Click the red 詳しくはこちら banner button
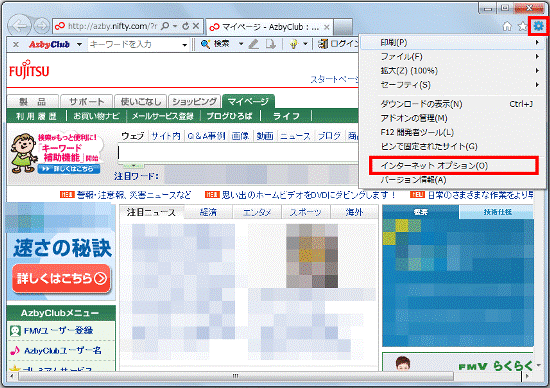The image size is (550, 388). click(x=61, y=278)
